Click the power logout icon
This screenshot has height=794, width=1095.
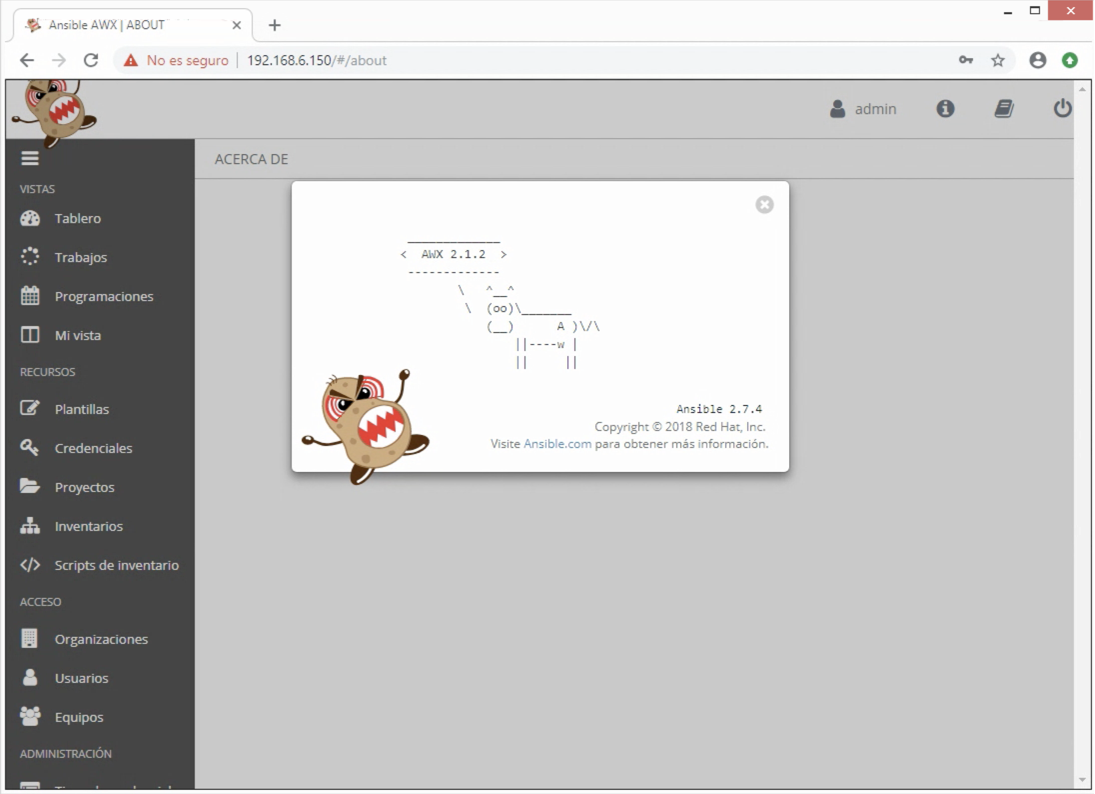pyautogui.click(x=1062, y=109)
